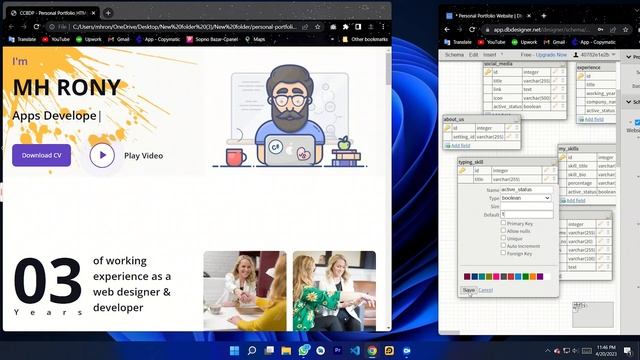Viewport: 640px width, 360px height.
Task: Open the Schema menu
Action: point(454,55)
